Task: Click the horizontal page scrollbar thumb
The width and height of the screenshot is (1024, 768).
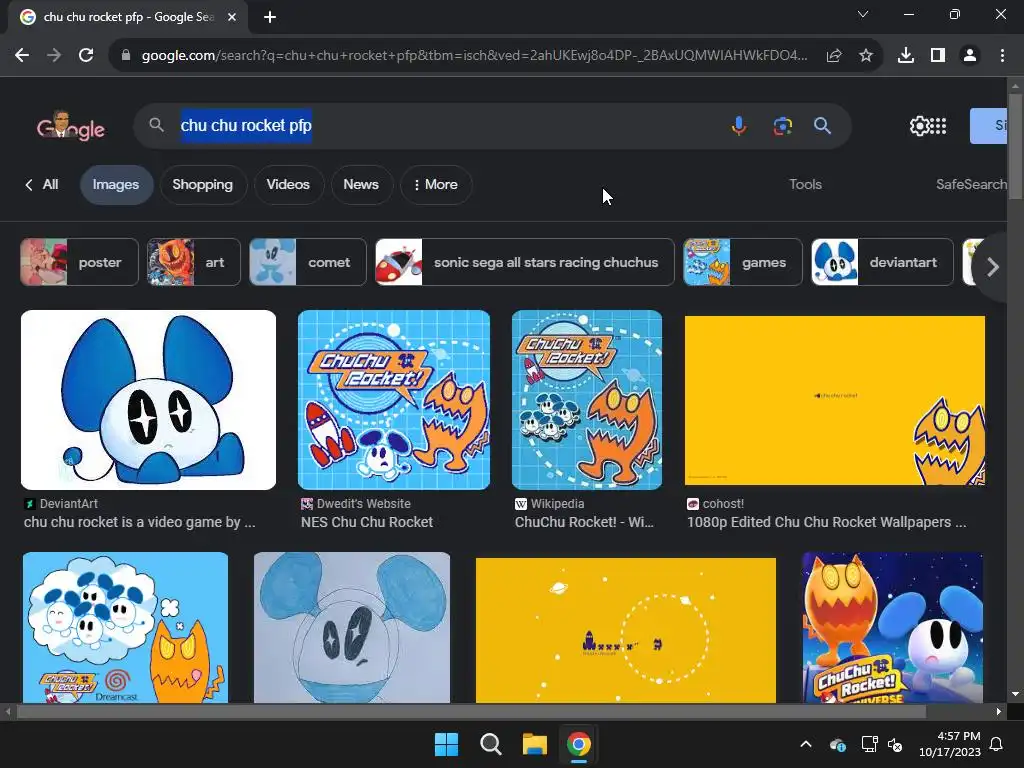Action: 471,711
